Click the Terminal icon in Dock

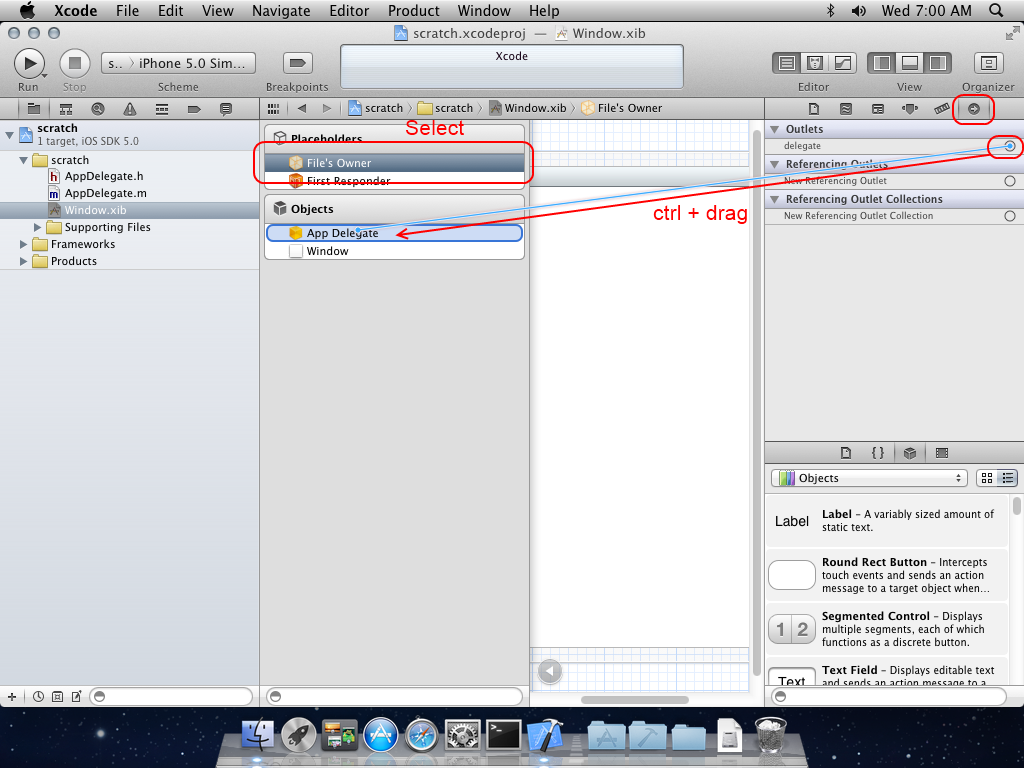click(503, 735)
